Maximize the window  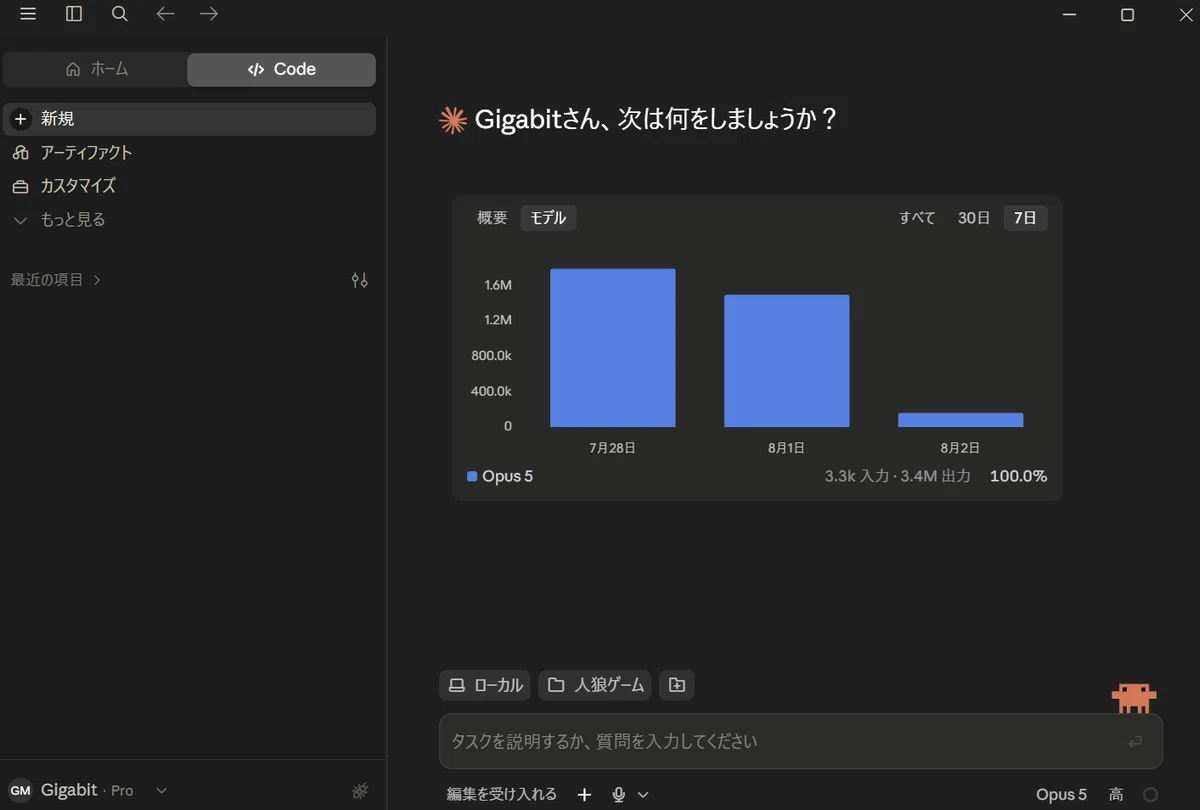1127,14
